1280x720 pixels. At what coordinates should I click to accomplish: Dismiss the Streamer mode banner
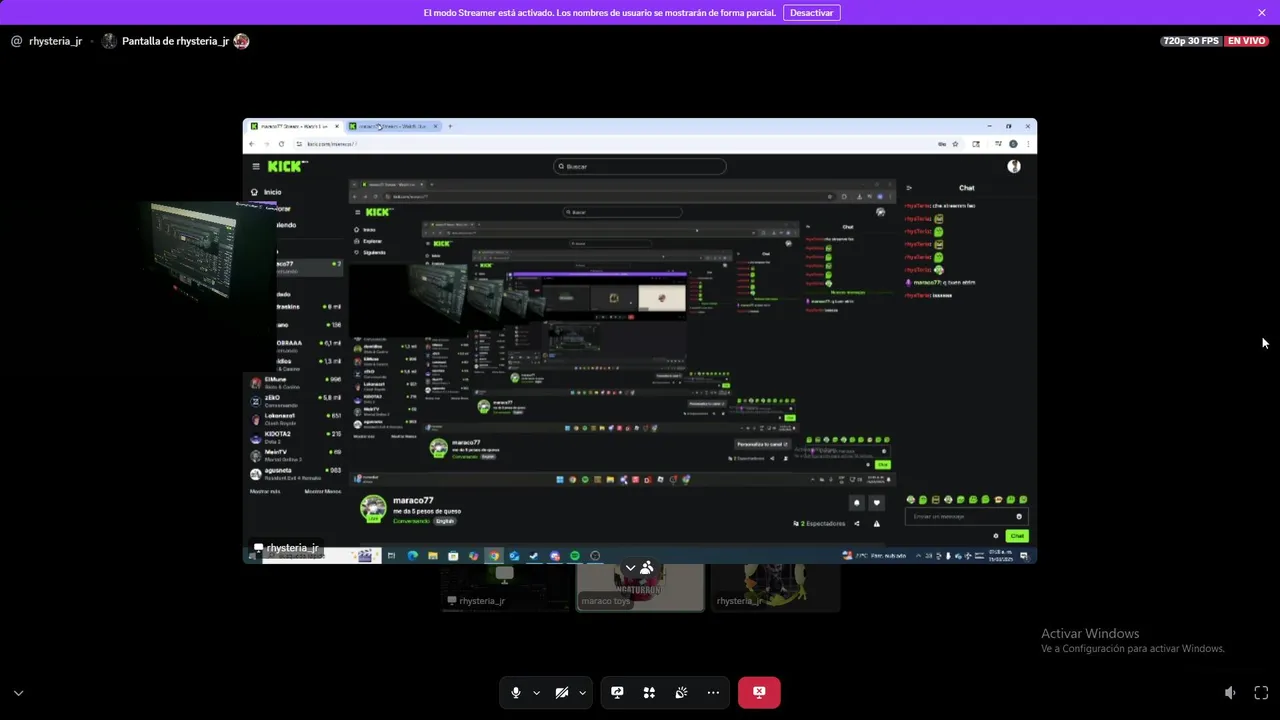[1262, 13]
